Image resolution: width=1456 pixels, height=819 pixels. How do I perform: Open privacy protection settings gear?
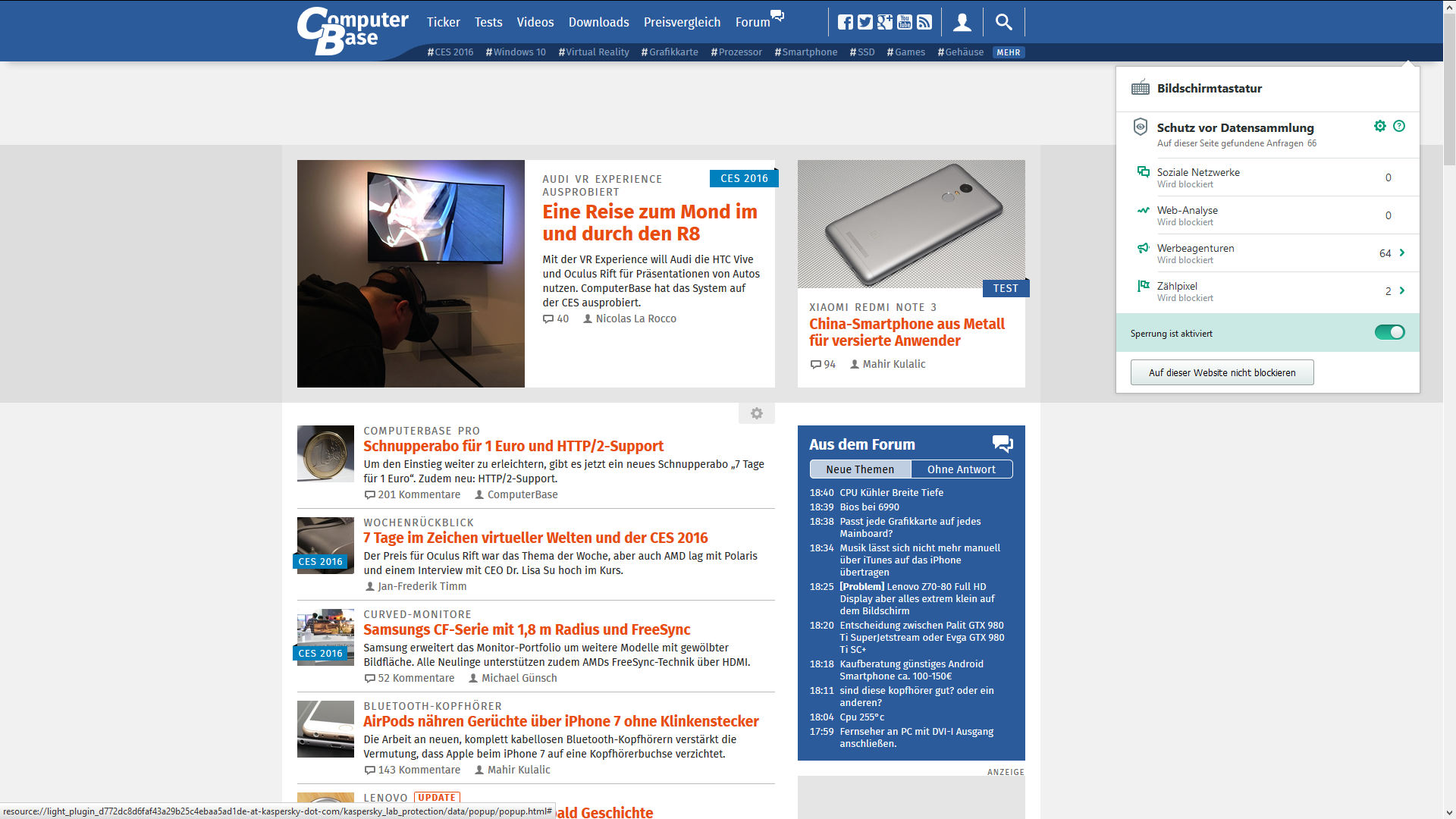tap(1379, 126)
